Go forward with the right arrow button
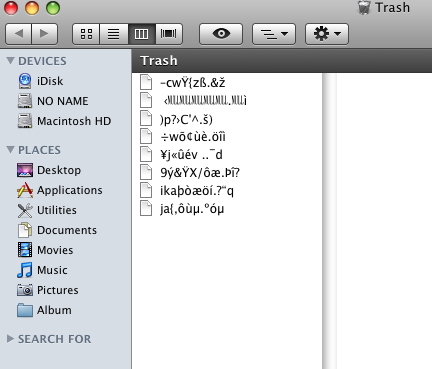This screenshot has width=432, height=369. pos(45,34)
